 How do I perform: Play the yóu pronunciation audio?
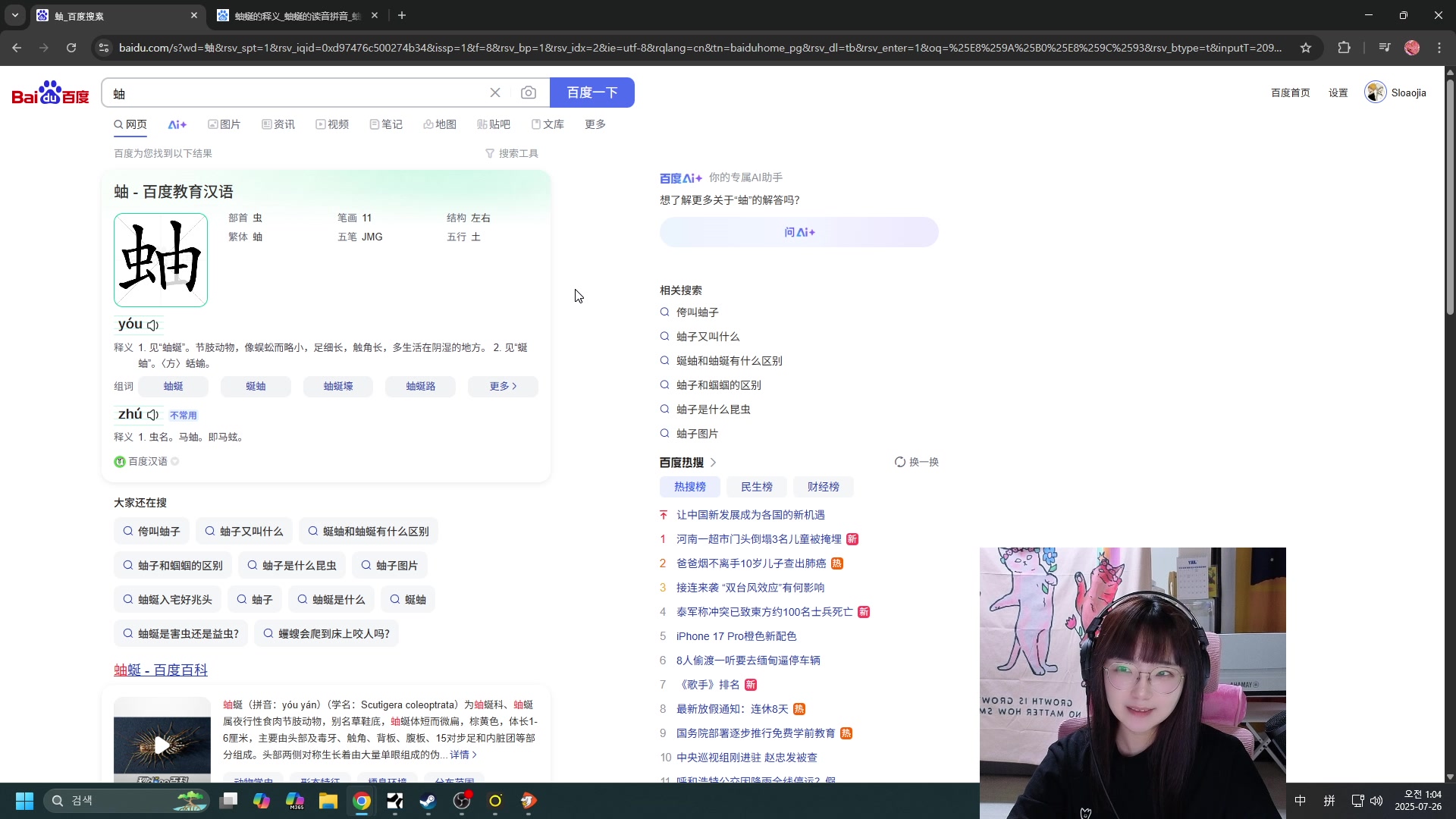[153, 325]
